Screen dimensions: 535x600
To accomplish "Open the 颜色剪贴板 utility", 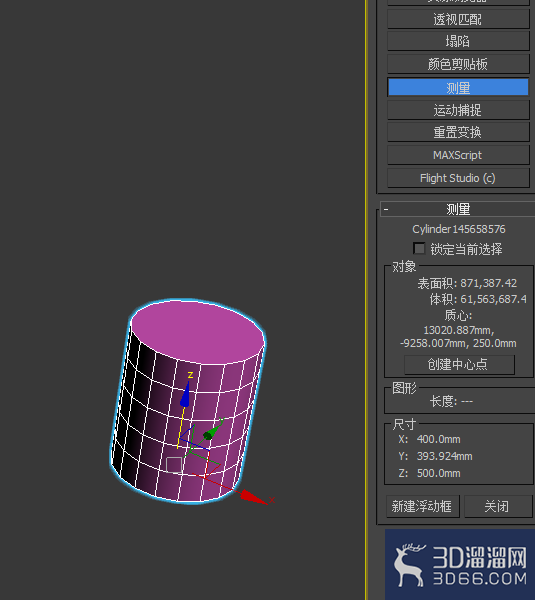I will [x=458, y=64].
